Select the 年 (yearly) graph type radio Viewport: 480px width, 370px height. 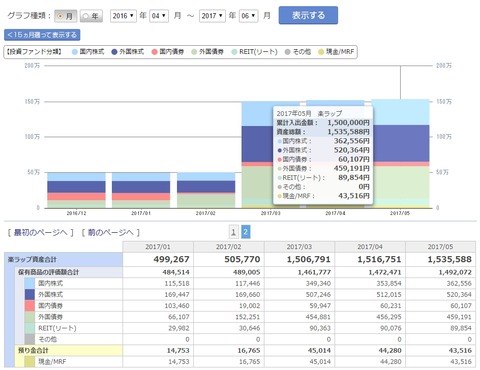tap(91, 16)
